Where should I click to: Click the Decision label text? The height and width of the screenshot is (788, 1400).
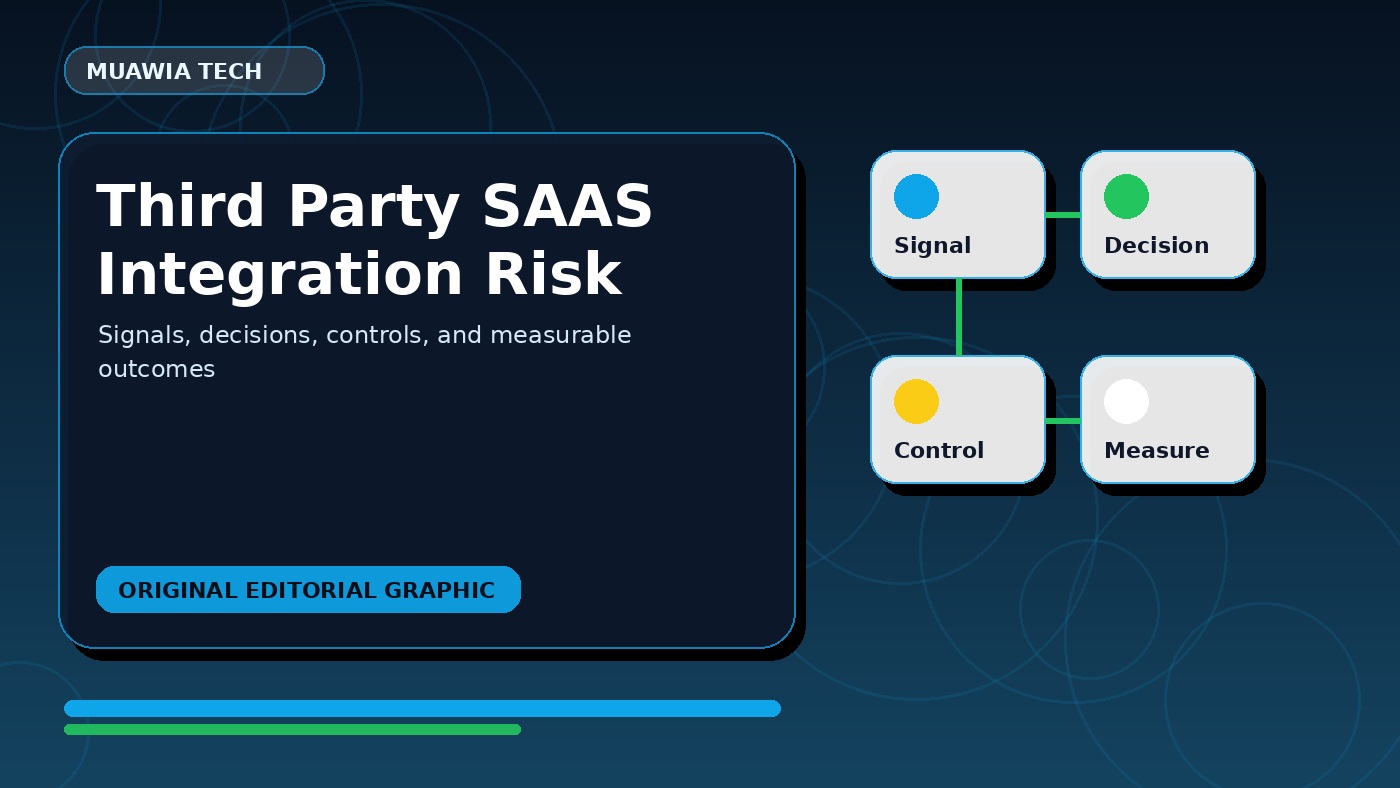[x=1156, y=246]
